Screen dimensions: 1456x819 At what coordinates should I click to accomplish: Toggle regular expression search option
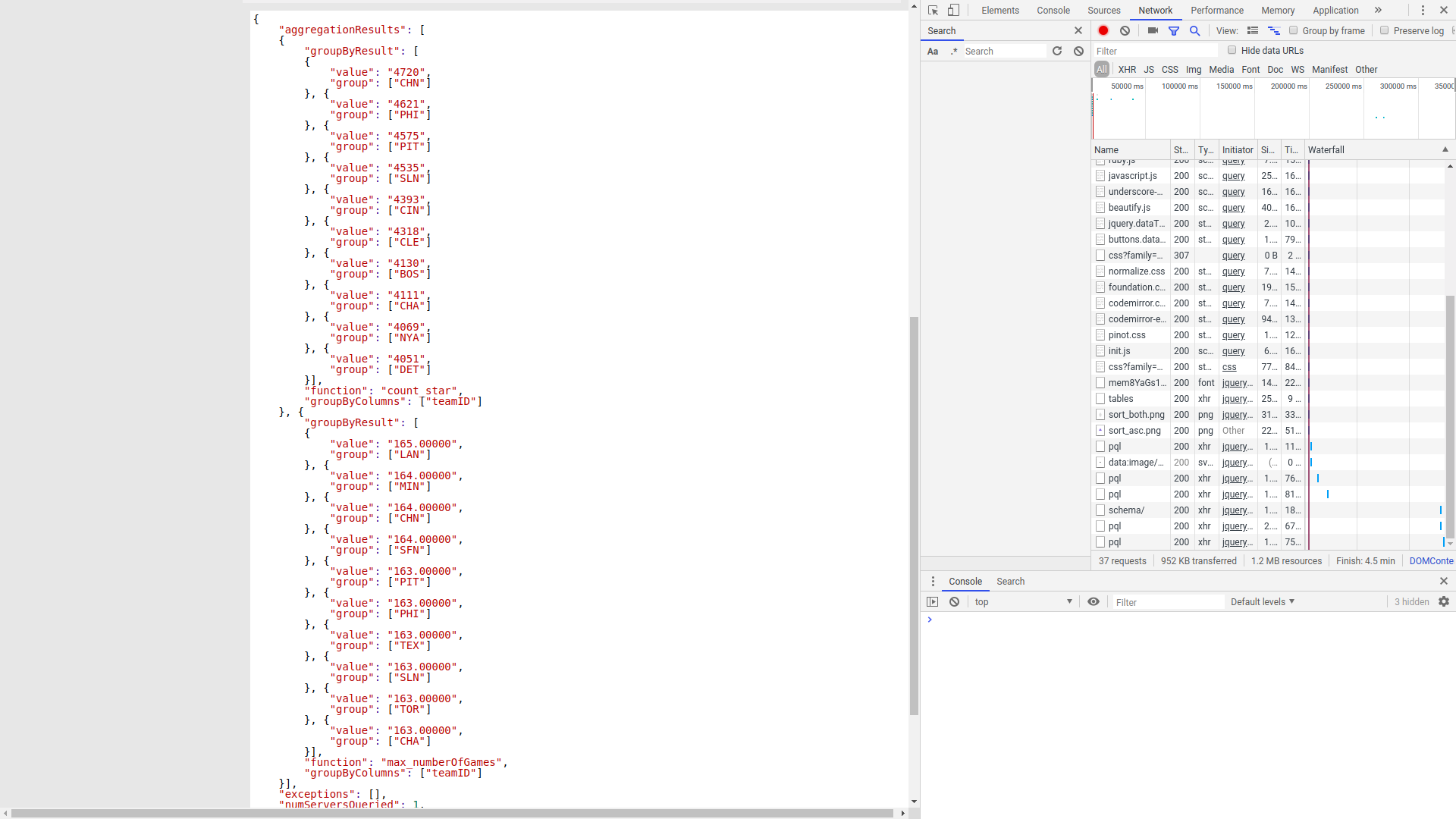(x=954, y=51)
